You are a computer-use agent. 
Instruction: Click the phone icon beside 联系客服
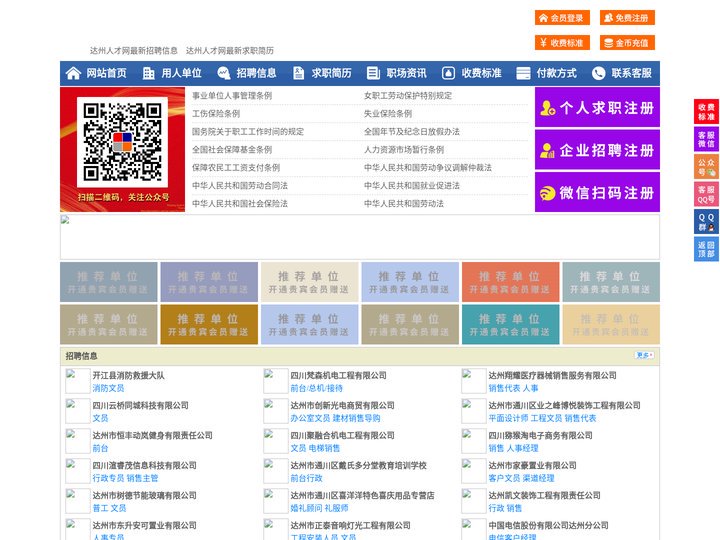tap(598, 73)
